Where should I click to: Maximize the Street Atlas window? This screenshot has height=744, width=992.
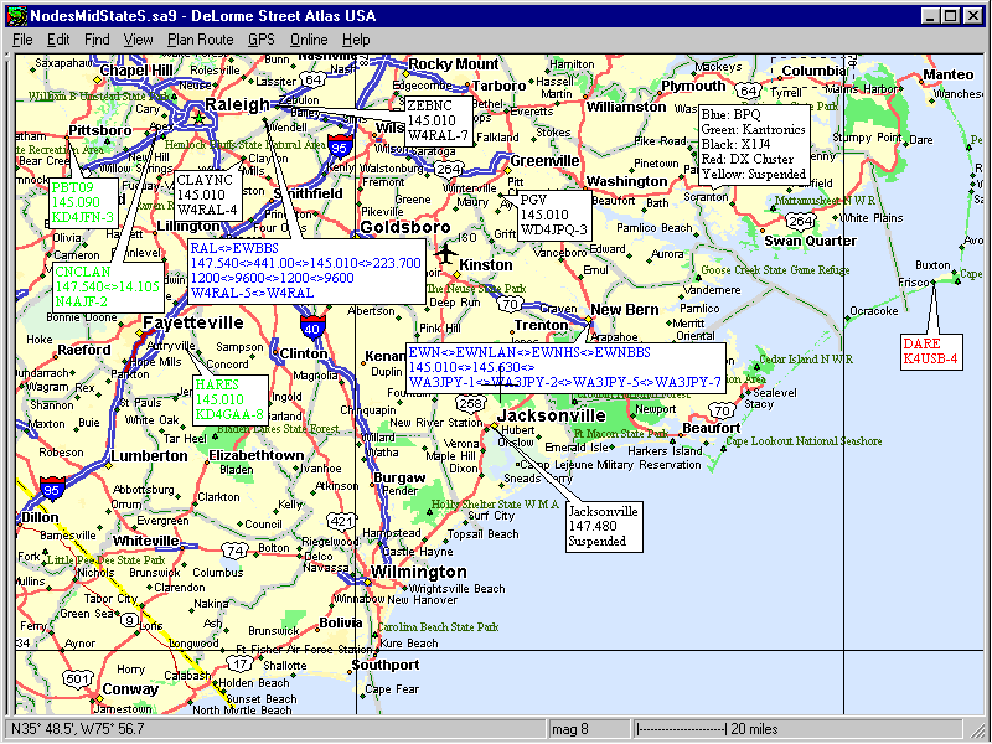tap(951, 16)
